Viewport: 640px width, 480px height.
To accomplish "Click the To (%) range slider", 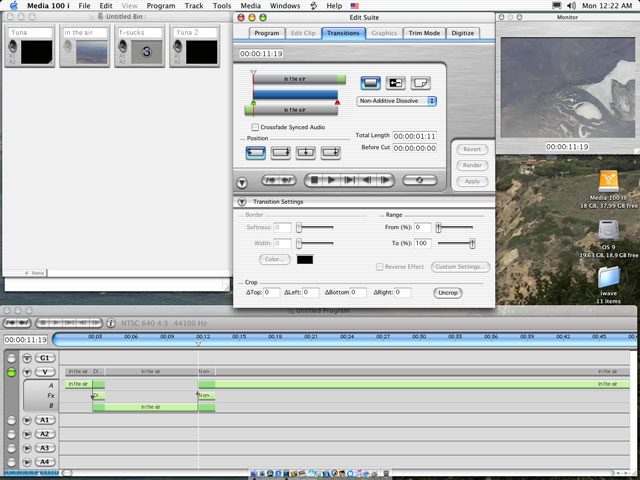I will point(472,243).
